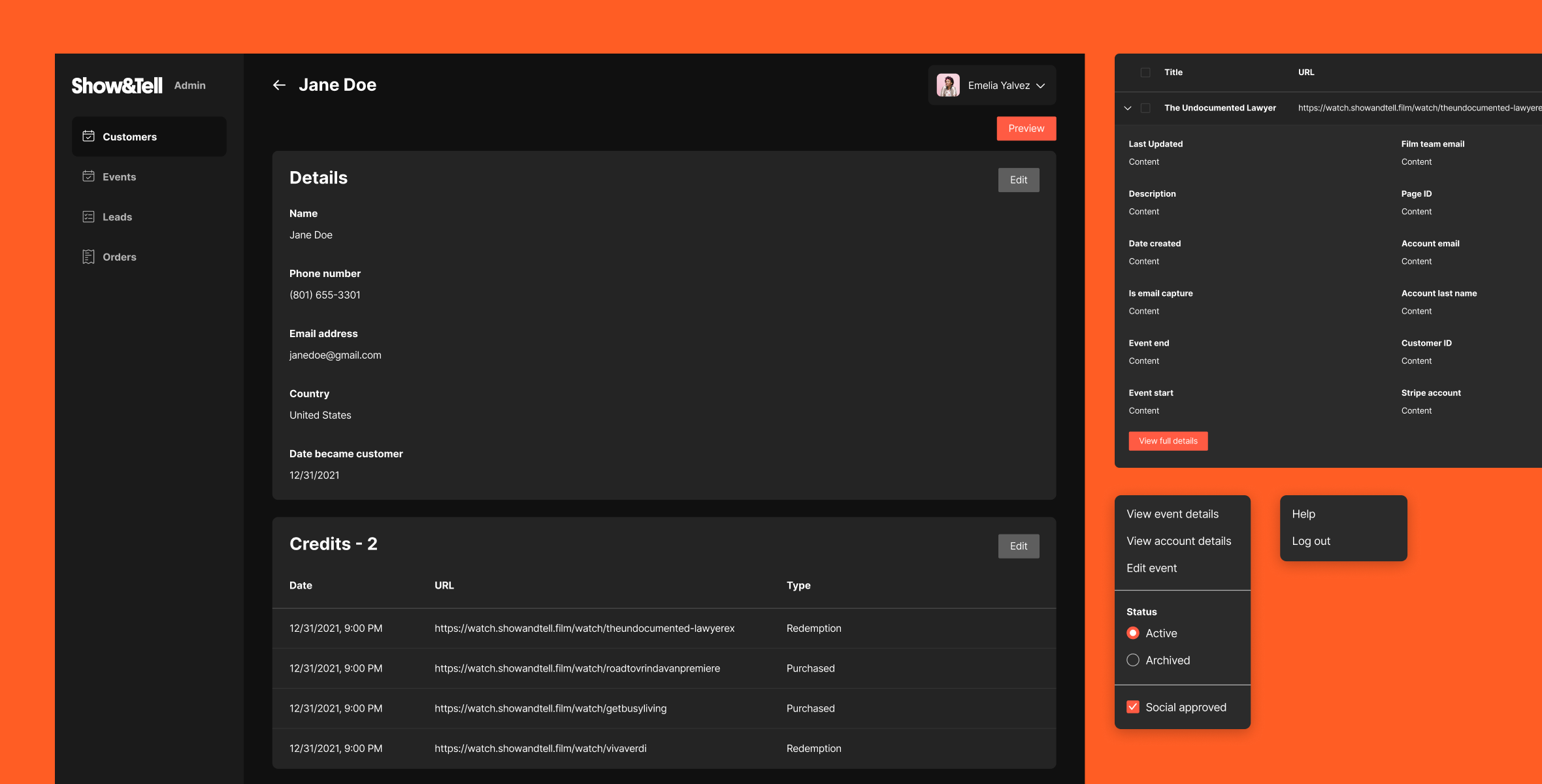Select the Archived status radio button

click(1133, 660)
